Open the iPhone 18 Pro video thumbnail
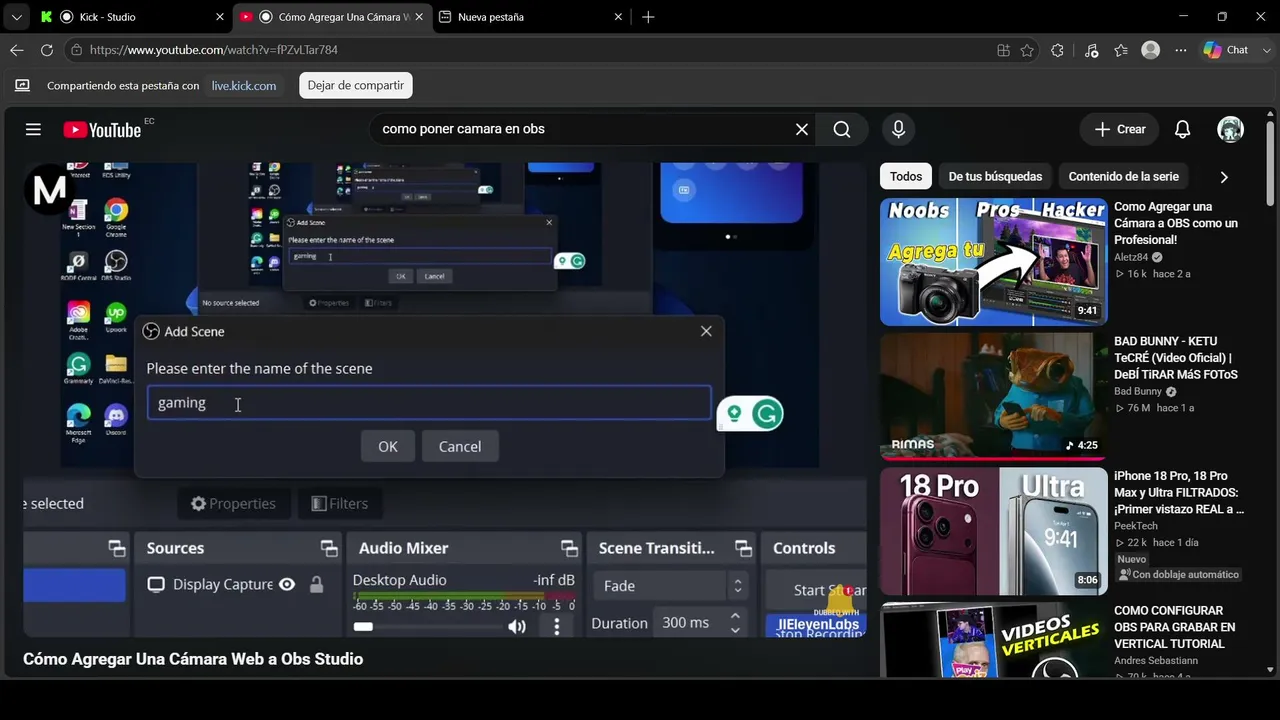The width and height of the screenshot is (1280, 720). (994, 531)
